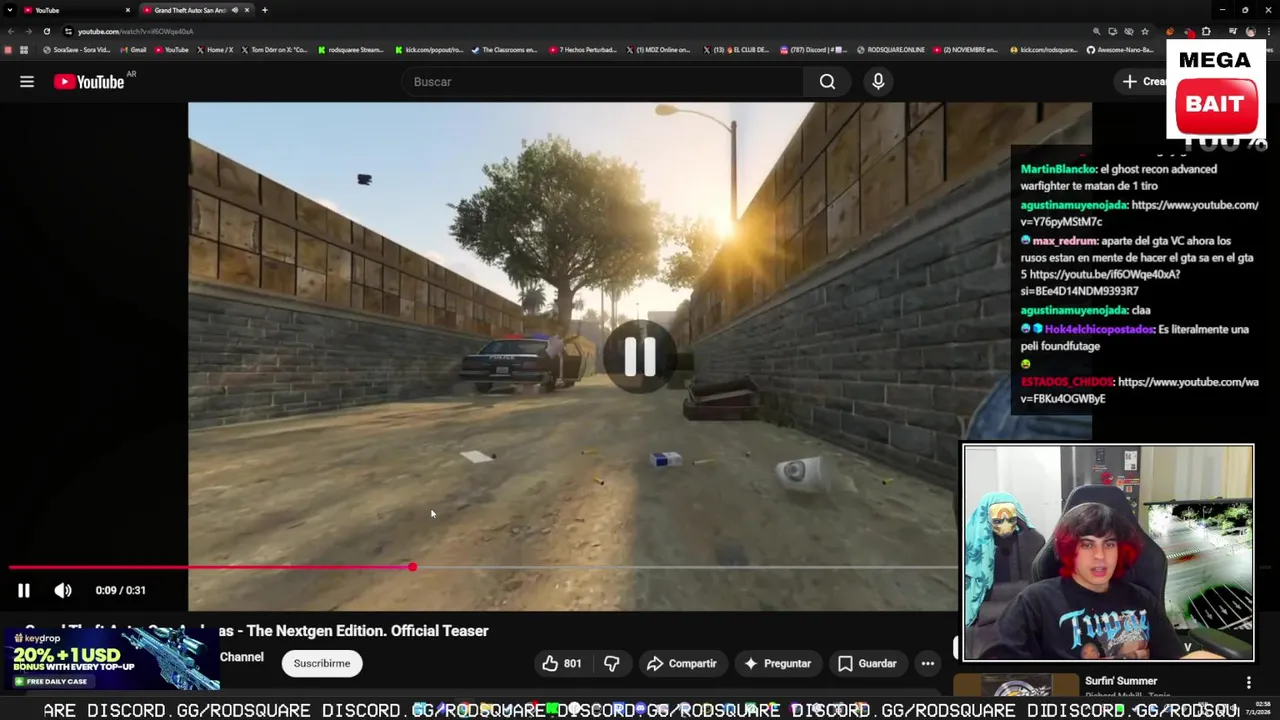Mute audio icon on Grand Theft tab
This screenshot has height=720, width=1280.
click(x=234, y=10)
